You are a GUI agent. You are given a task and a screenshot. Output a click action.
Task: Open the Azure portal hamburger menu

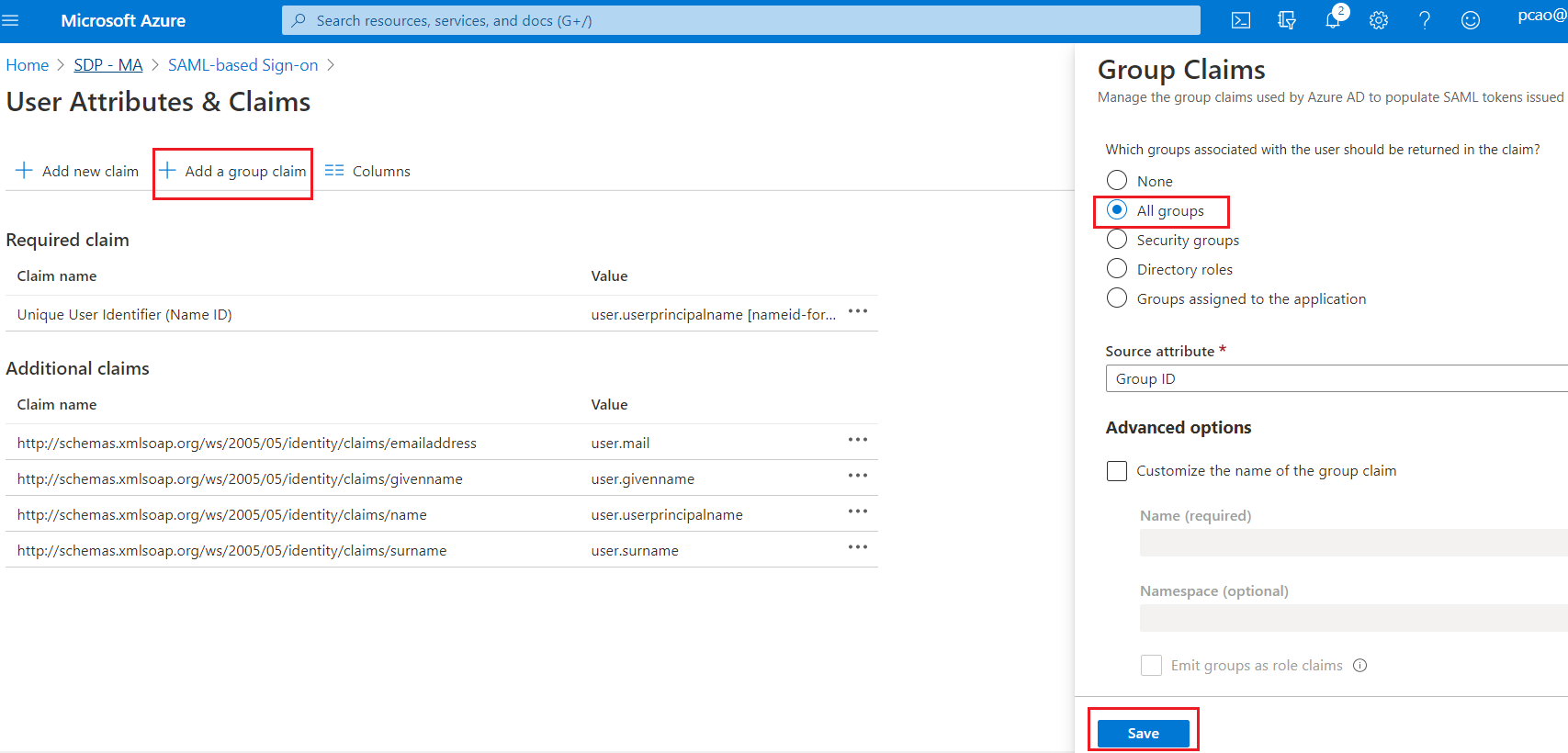(x=11, y=20)
